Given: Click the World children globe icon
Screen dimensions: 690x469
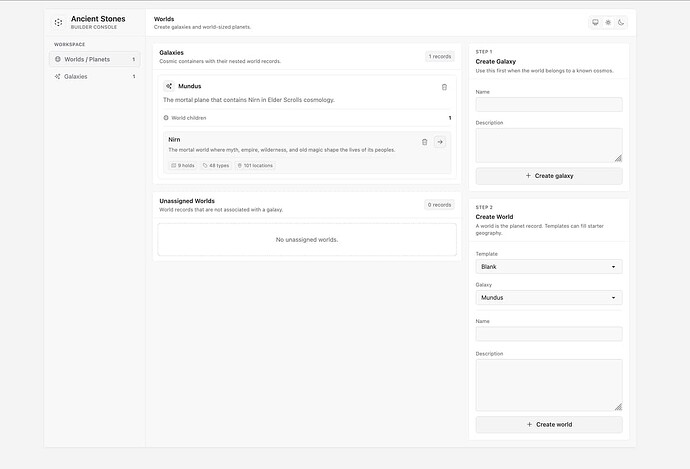Looking at the screenshot, I should pyautogui.click(x=166, y=118).
